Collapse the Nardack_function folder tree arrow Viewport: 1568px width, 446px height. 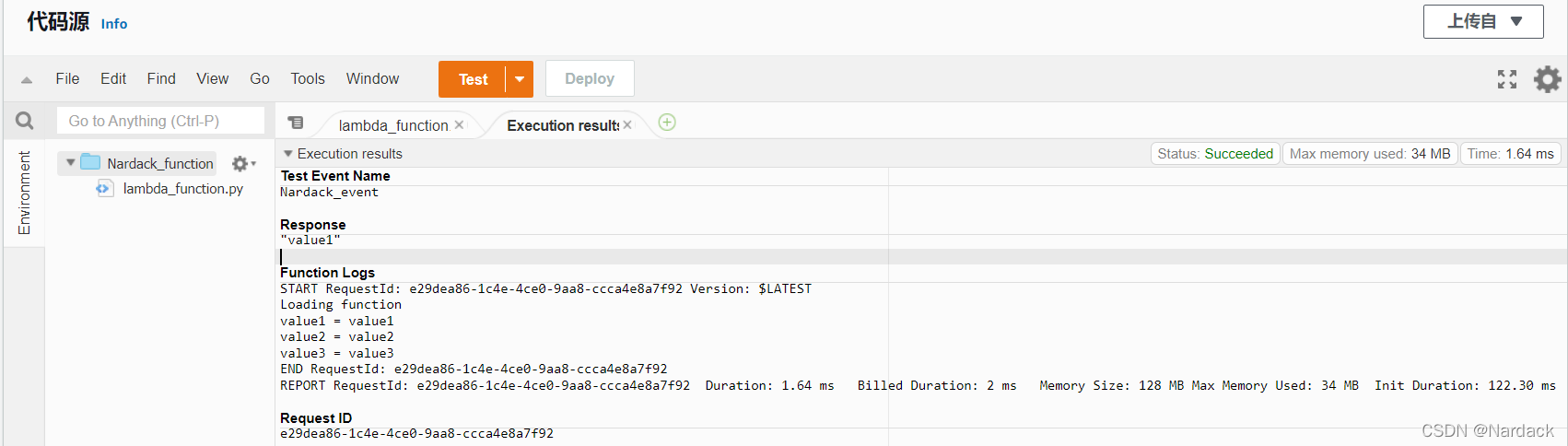coord(70,162)
